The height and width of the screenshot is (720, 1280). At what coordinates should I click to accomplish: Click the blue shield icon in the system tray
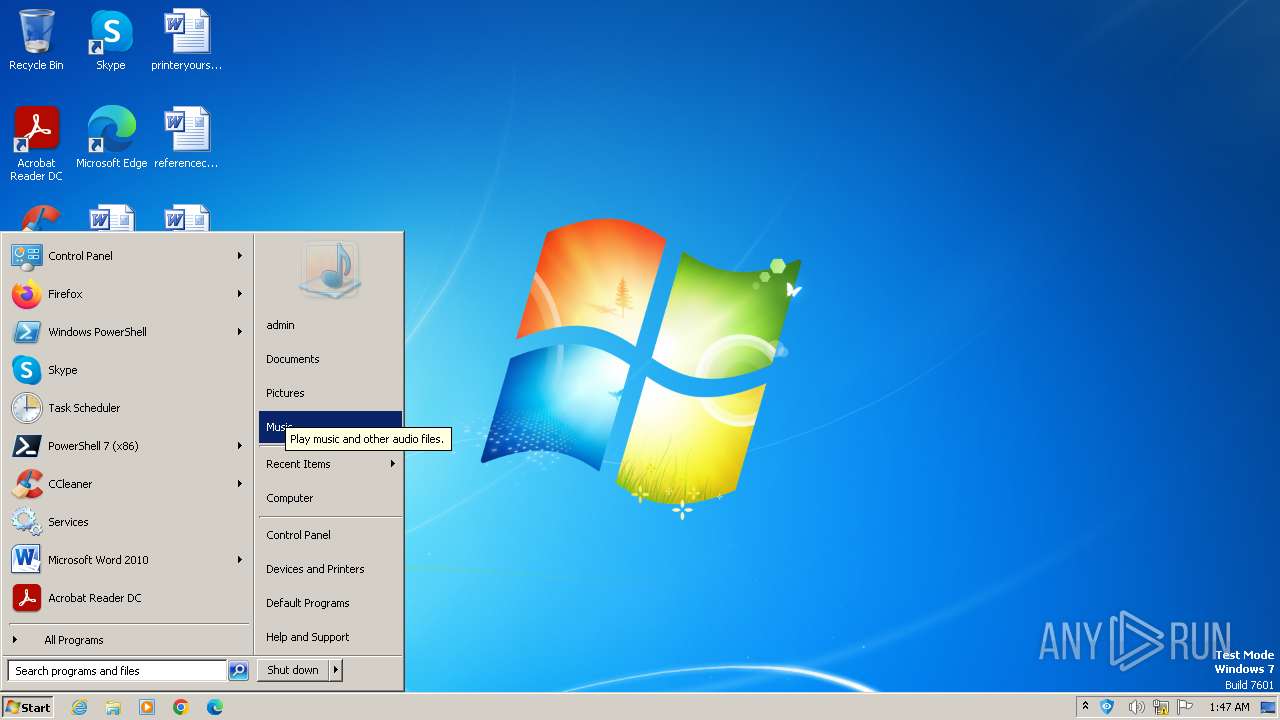pyautogui.click(x=1107, y=707)
